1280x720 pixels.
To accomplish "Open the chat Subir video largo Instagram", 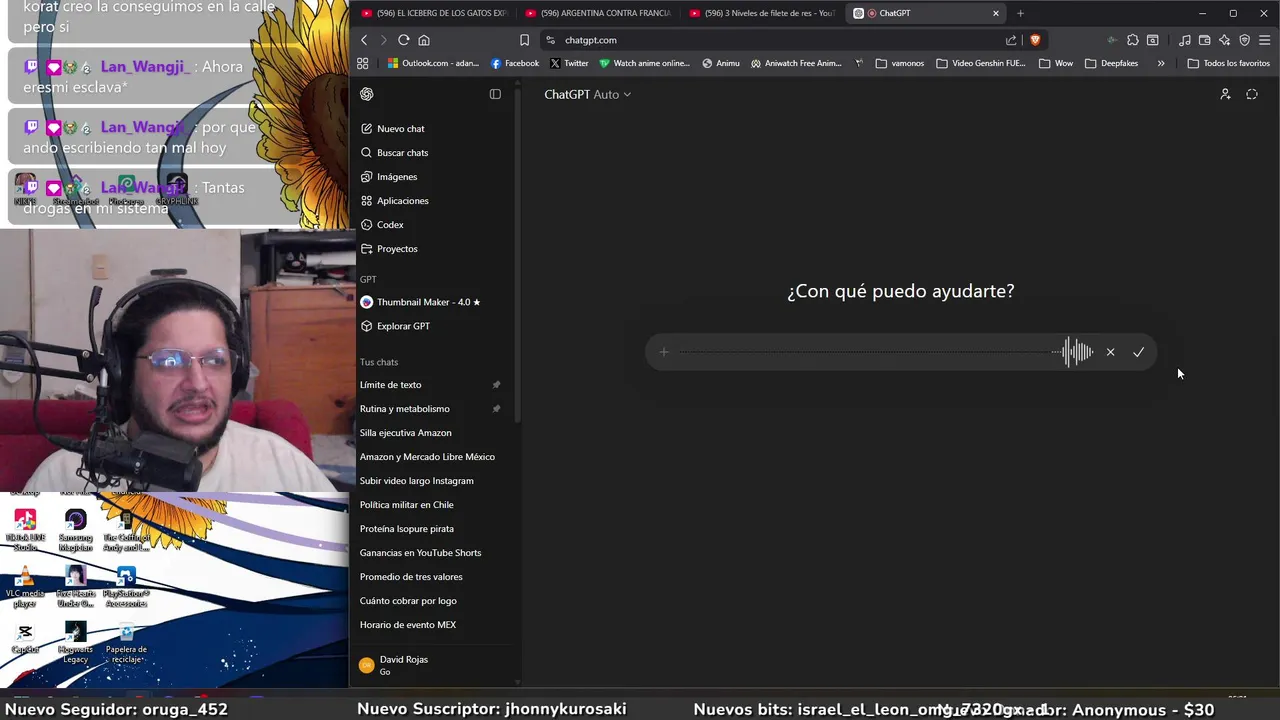I will [416, 481].
